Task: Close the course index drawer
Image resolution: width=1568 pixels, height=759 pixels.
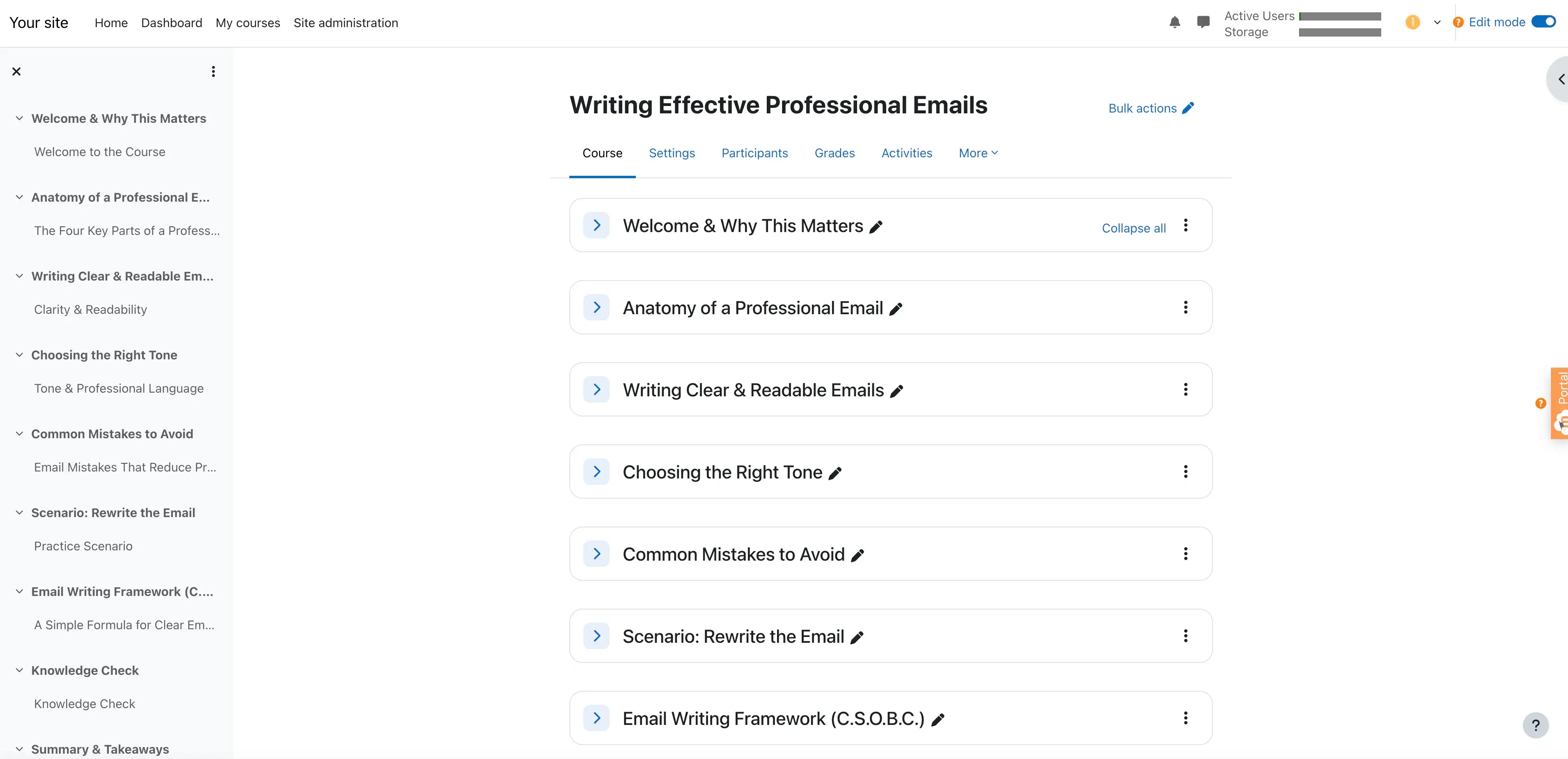Action: tap(16, 71)
